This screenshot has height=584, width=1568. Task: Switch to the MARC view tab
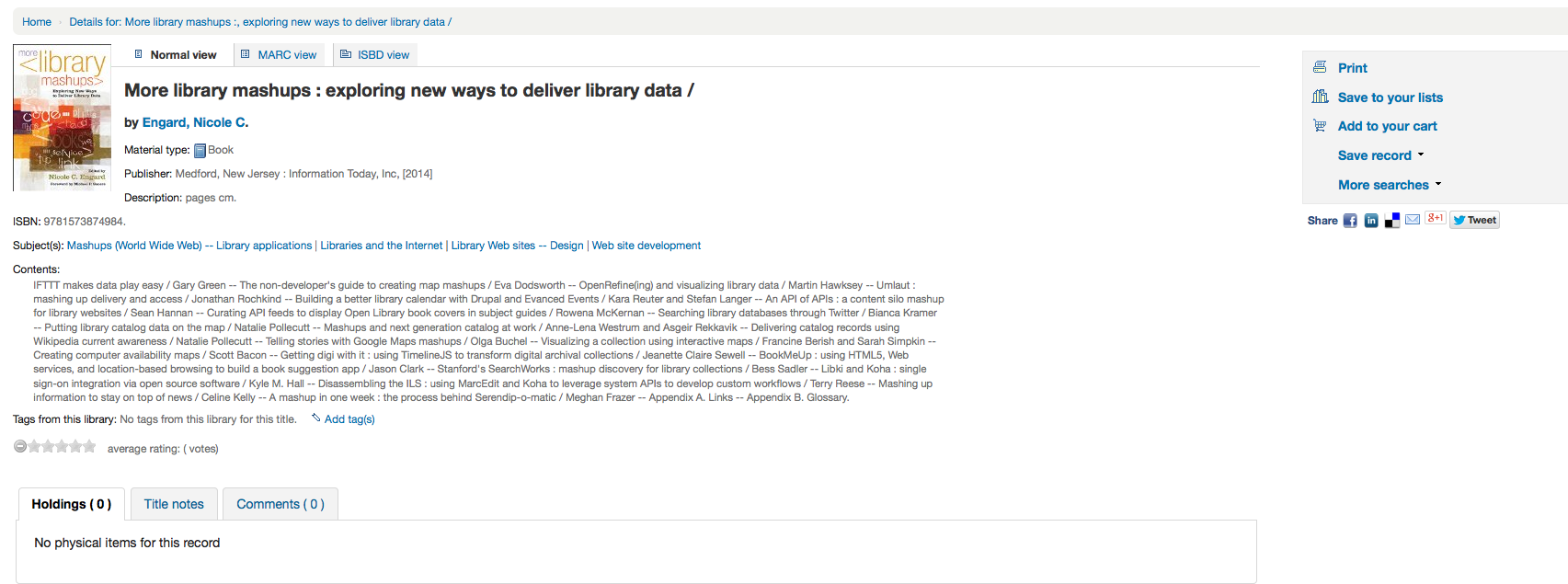[279, 55]
